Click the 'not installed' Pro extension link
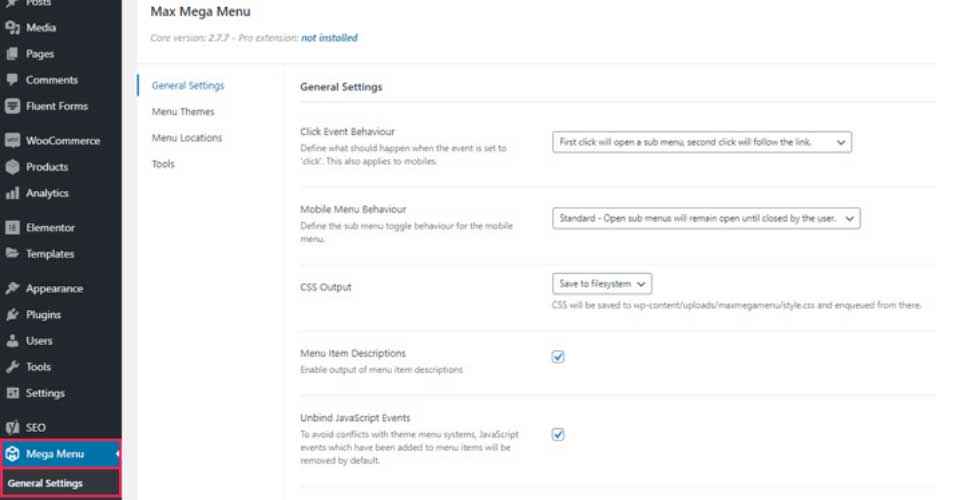The width and height of the screenshot is (955, 500). pyautogui.click(x=329, y=38)
